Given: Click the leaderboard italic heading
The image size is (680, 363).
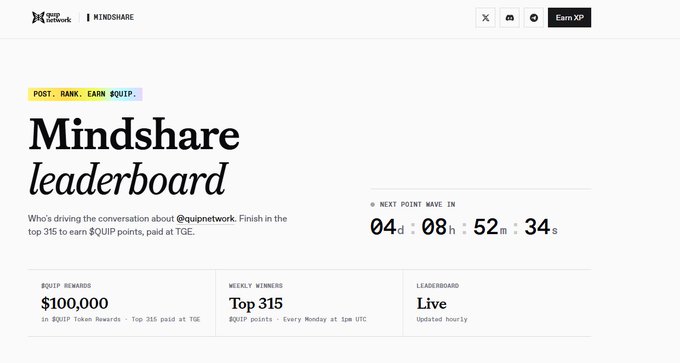Looking at the screenshot, I should (128, 179).
